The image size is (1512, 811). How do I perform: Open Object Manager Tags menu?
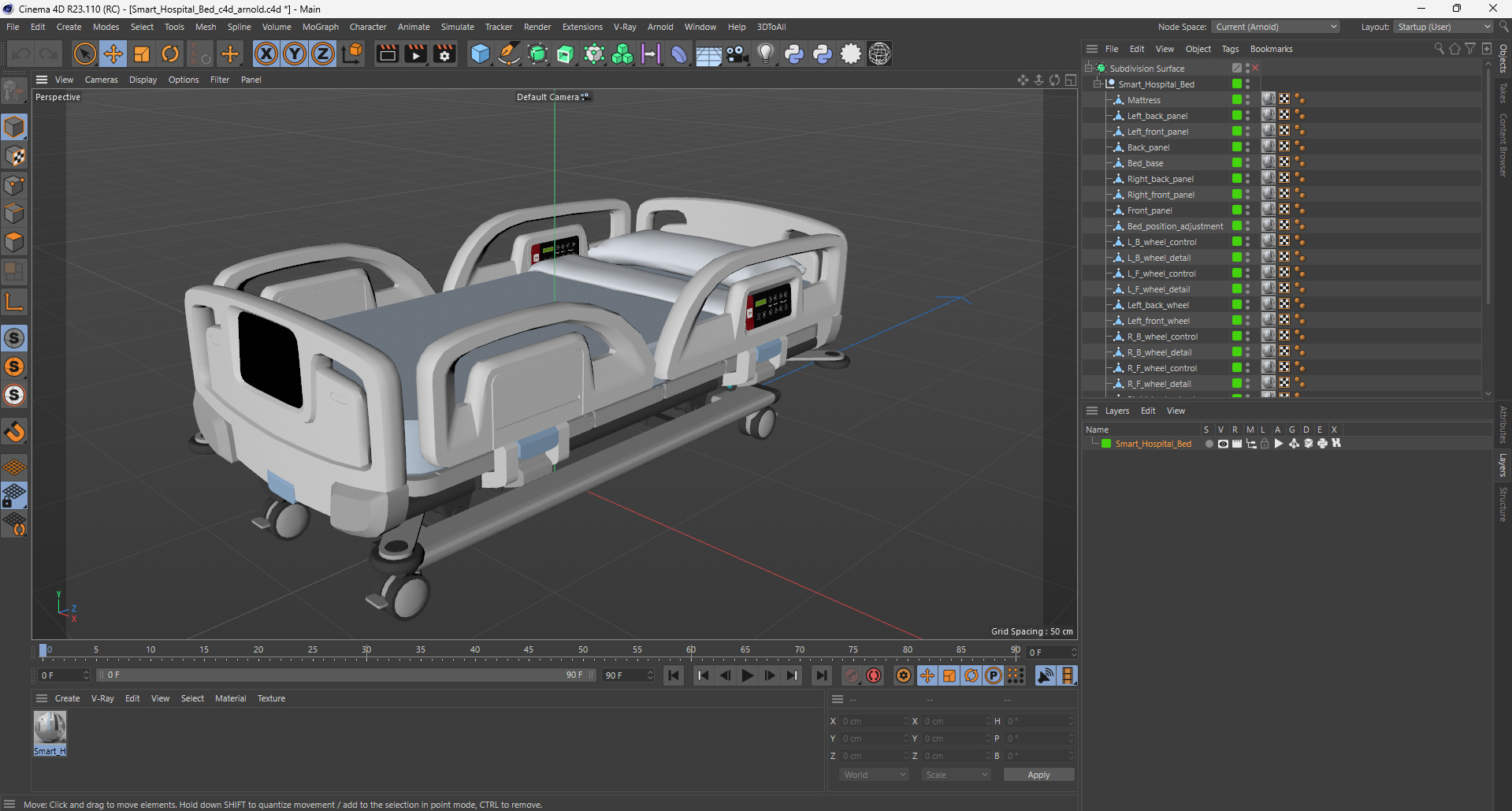pyautogui.click(x=1230, y=49)
